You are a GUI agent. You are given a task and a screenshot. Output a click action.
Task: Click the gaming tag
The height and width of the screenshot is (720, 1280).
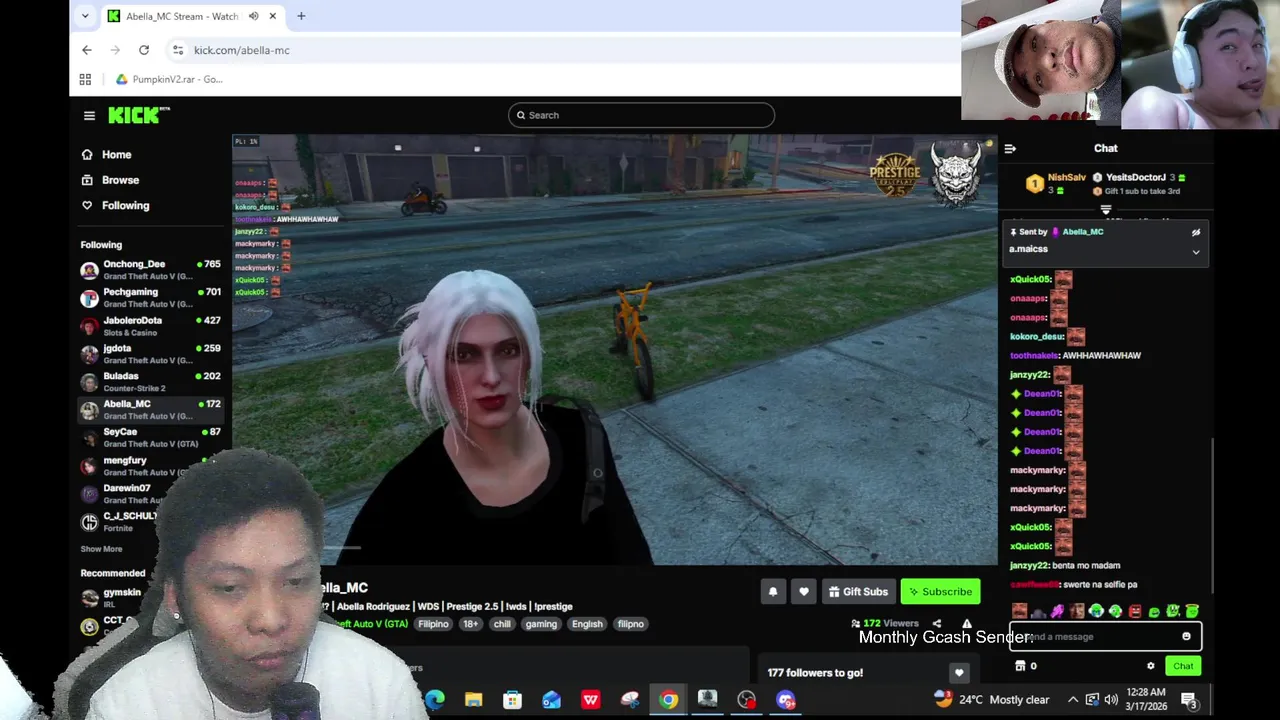coord(541,624)
